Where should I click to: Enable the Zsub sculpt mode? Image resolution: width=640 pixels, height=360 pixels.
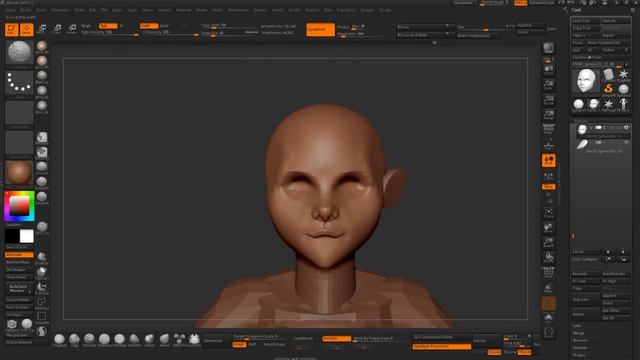[164, 26]
